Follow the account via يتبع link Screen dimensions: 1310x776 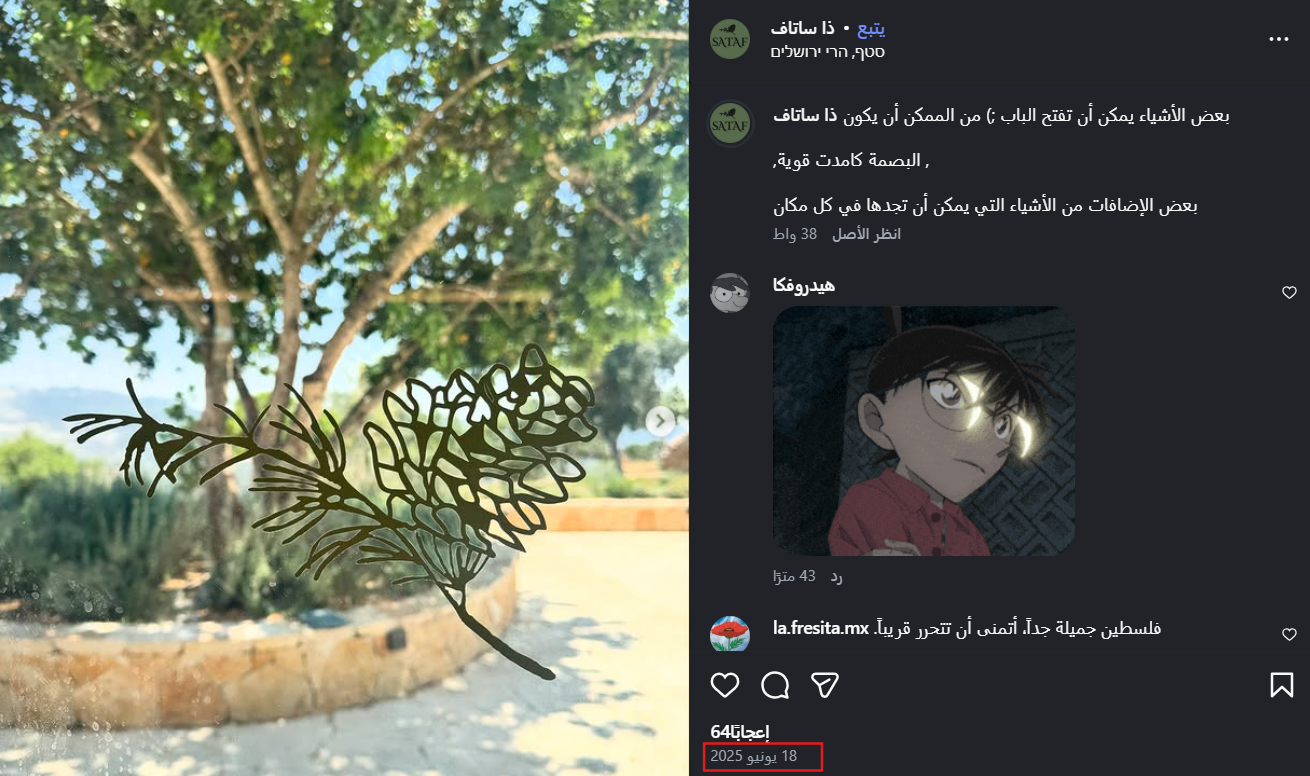click(871, 28)
